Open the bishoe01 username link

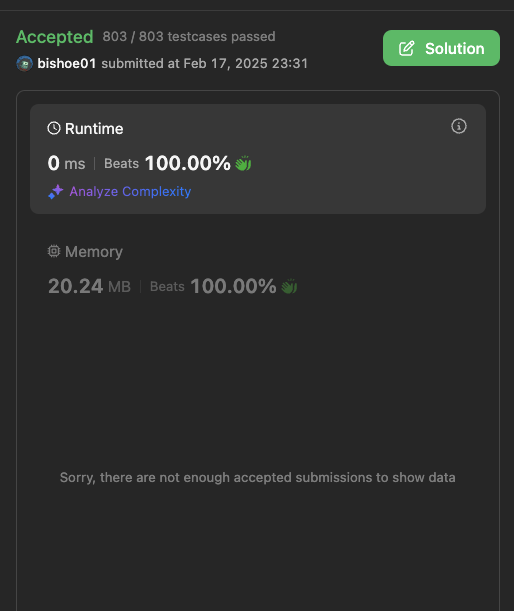[x=67, y=64]
